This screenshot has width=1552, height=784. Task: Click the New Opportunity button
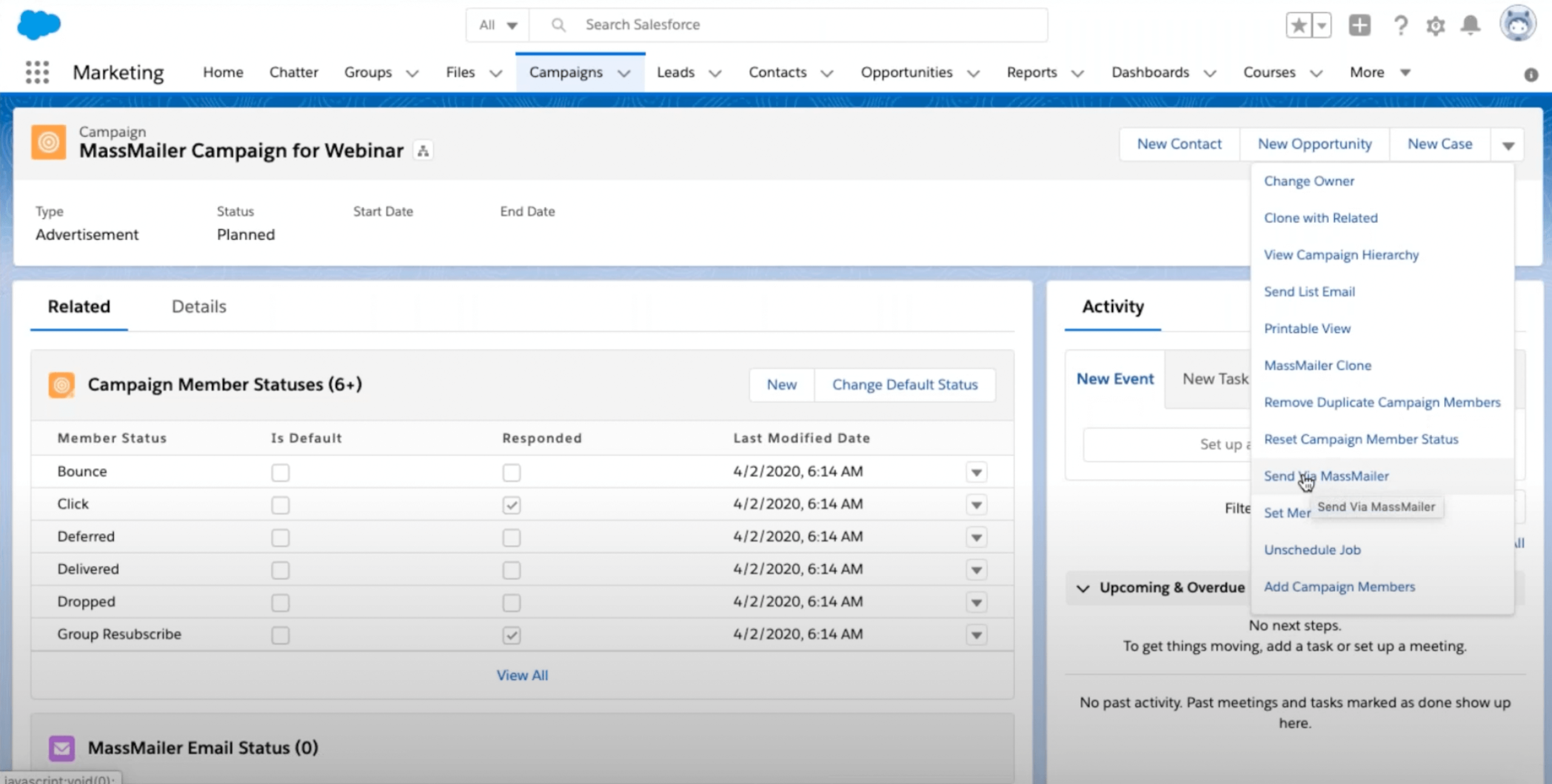point(1314,144)
